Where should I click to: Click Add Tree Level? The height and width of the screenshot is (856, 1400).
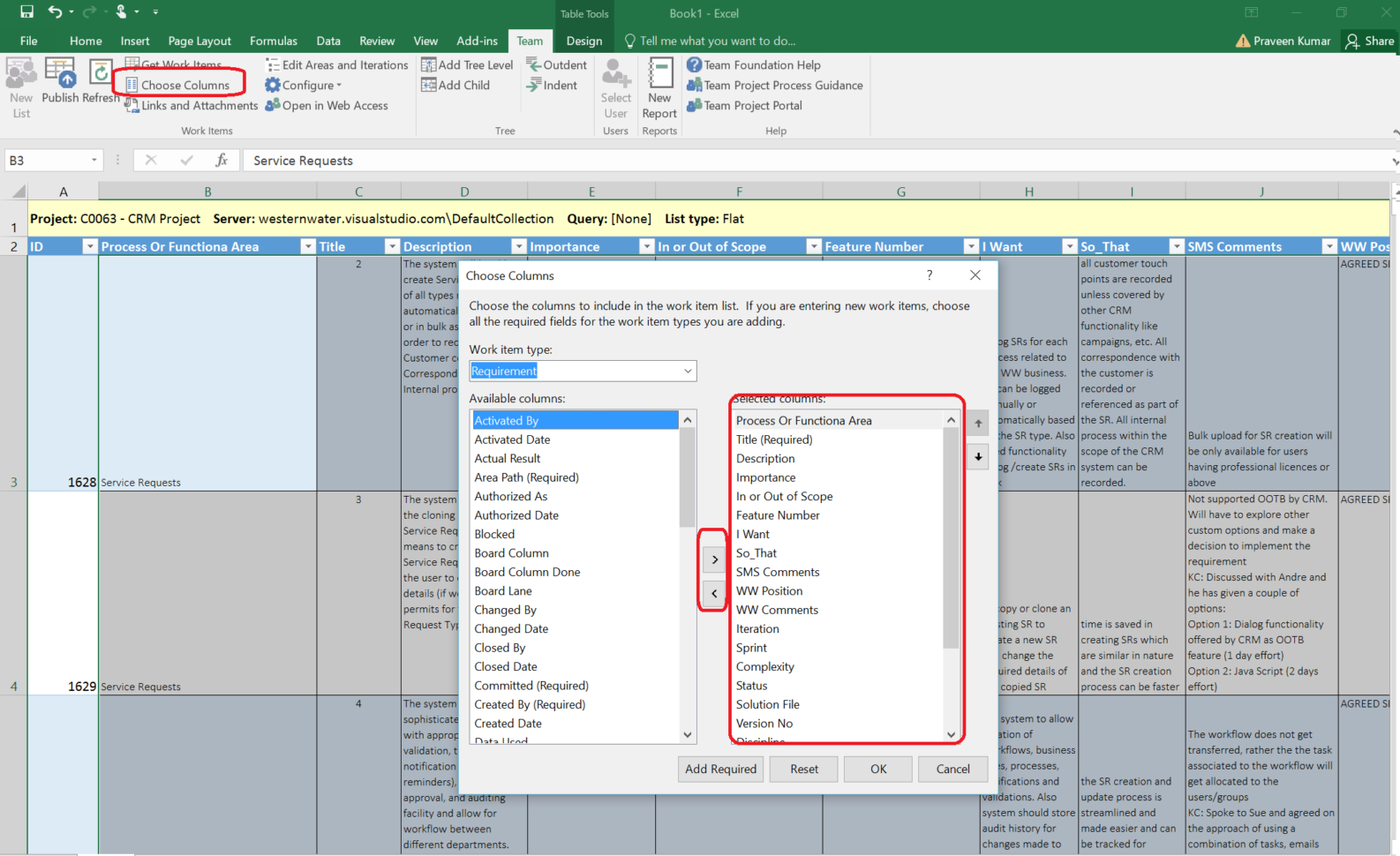467,64
